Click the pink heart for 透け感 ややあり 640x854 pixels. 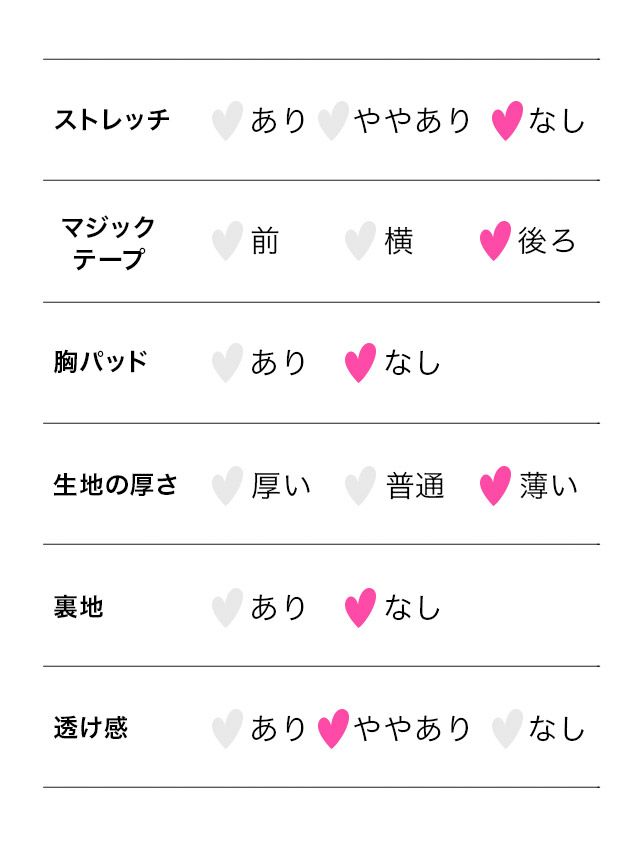pos(333,729)
